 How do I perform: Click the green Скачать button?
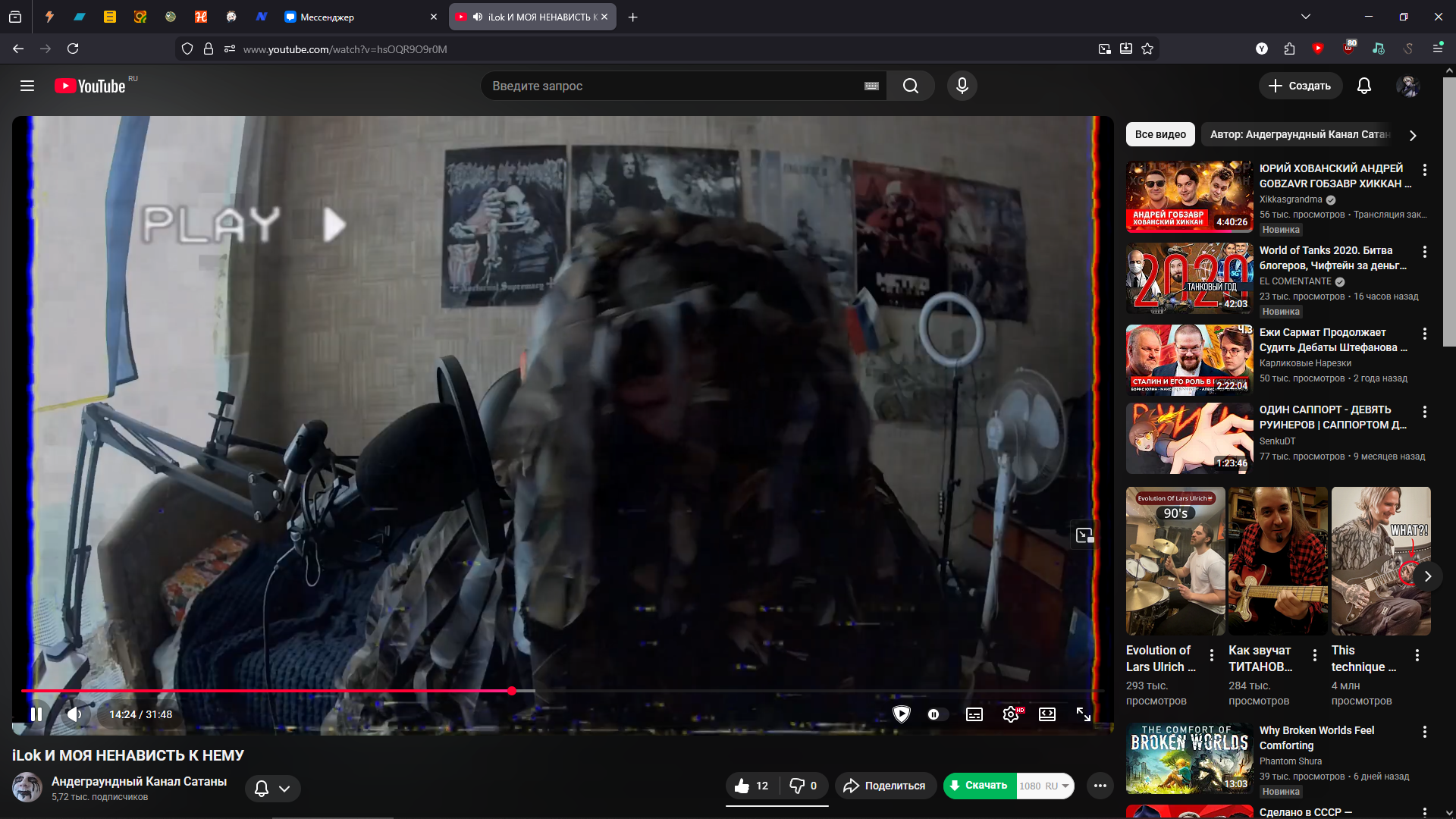coord(979,786)
